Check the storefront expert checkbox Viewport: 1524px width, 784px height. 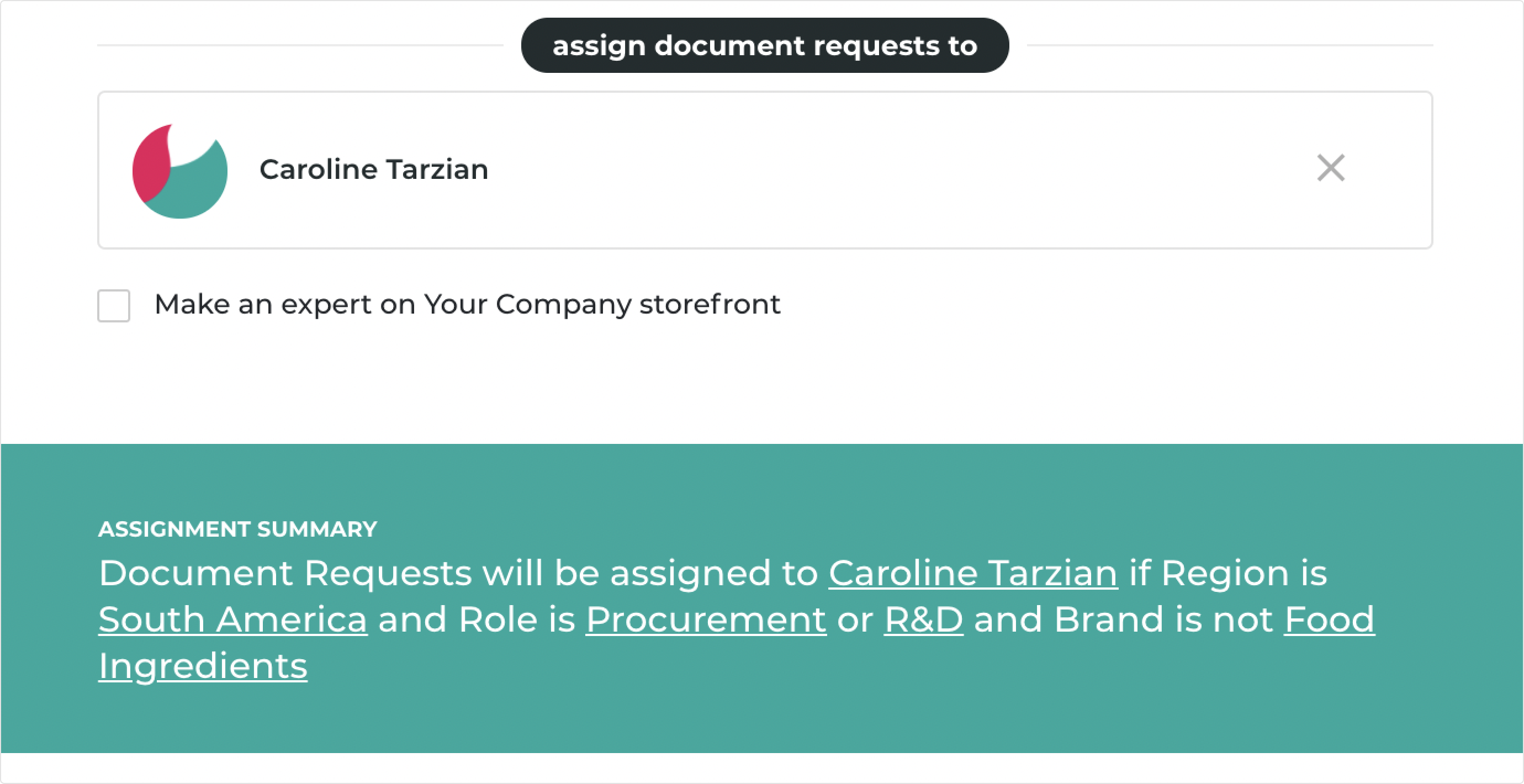pyautogui.click(x=114, y=305)
